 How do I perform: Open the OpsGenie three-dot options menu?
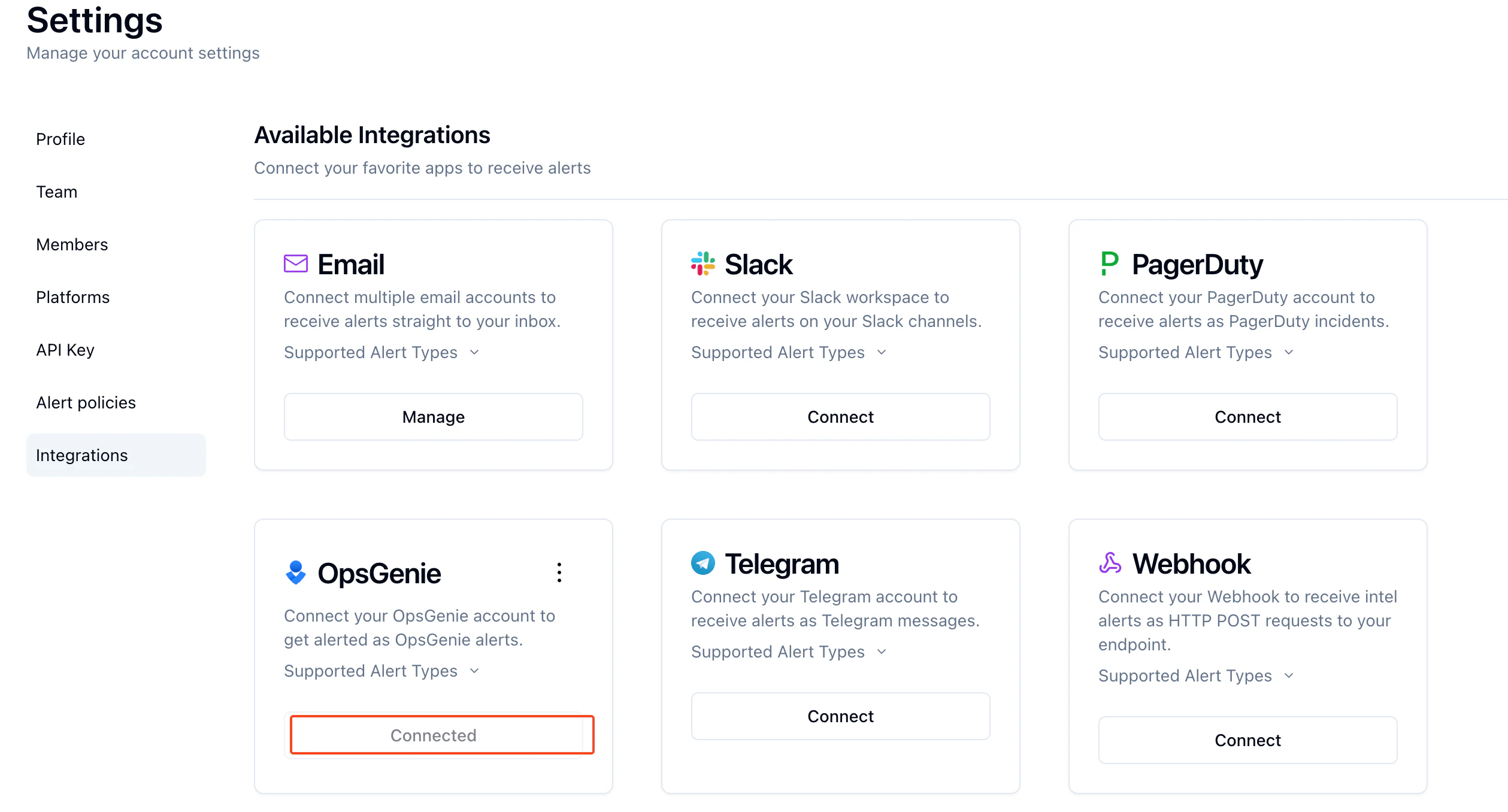[x=559, y=572]
